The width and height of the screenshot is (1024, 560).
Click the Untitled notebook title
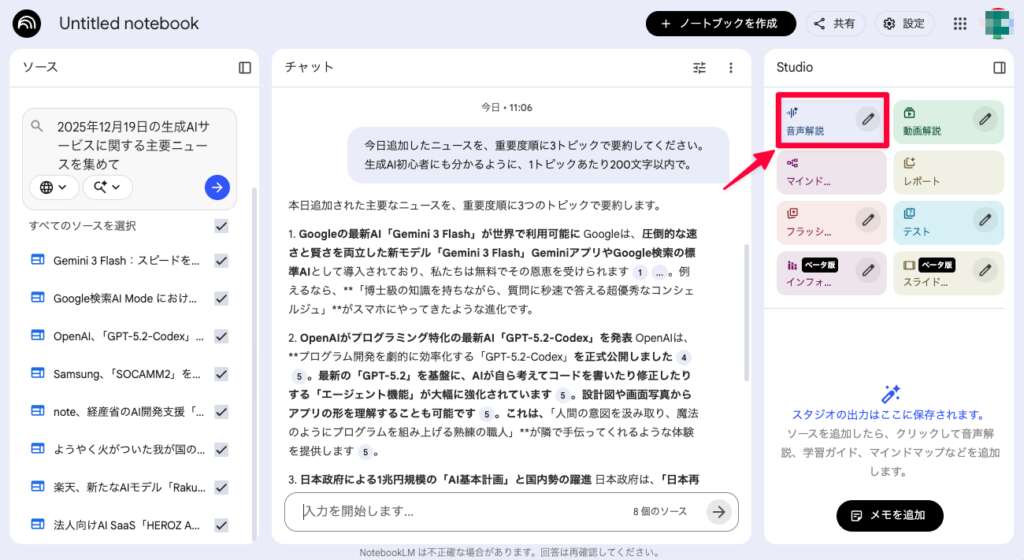point(129,23)
